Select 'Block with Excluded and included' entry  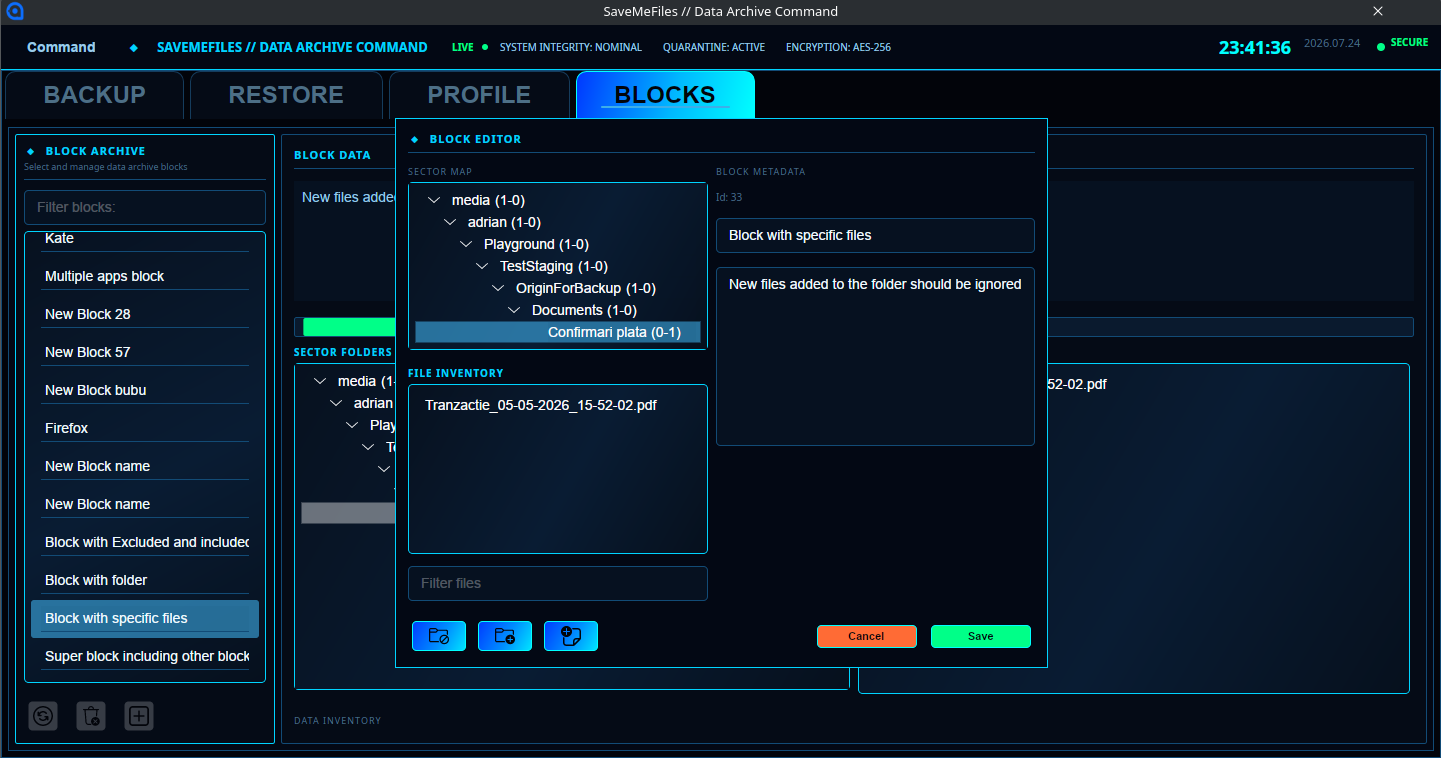click(x=145, y=542)
